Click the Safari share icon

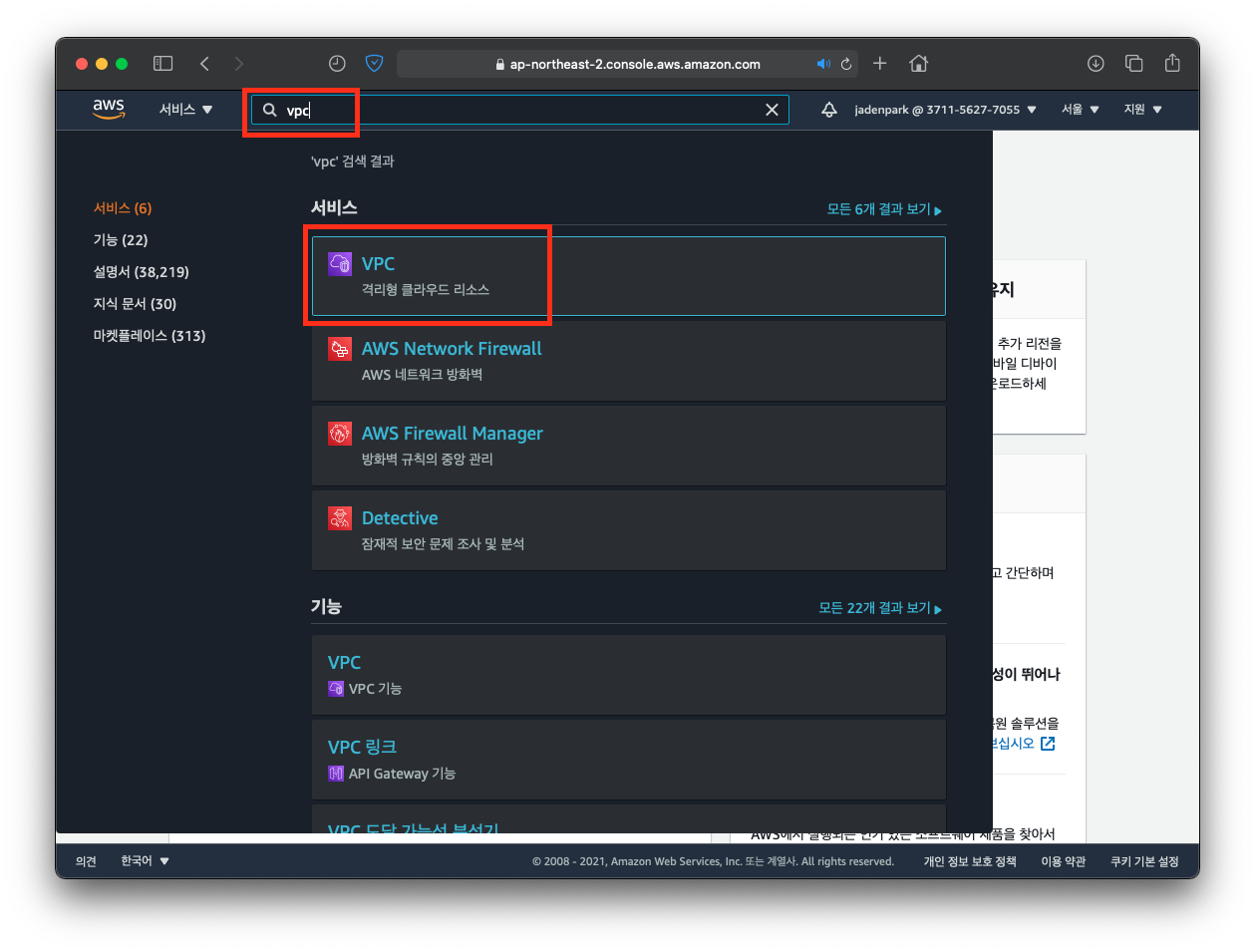click(x=1172, y=63)
